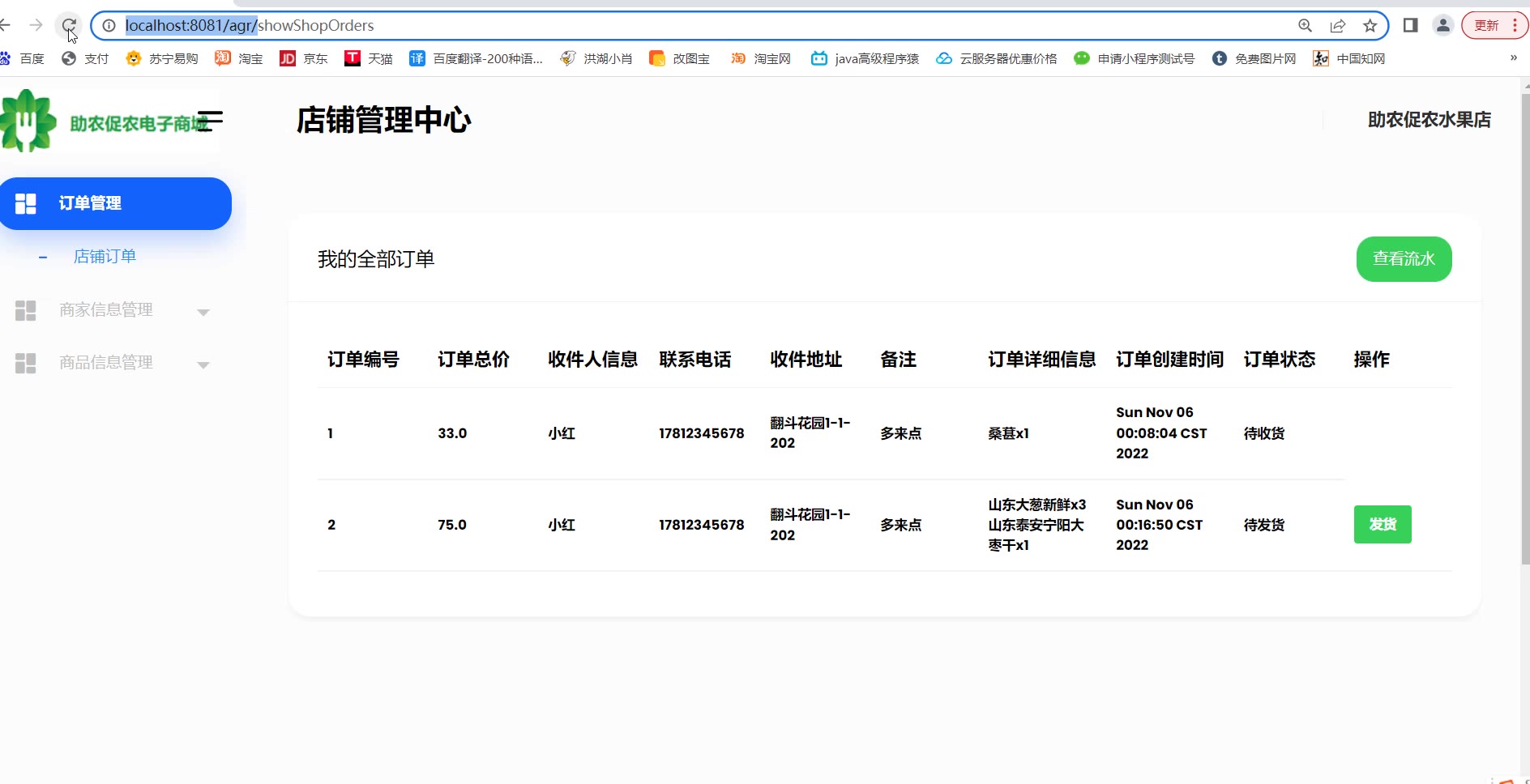Select the 订单管理 sidebar menu item
The height and width of the screenshot is (784, 1530).
click(x=115, y=203)
